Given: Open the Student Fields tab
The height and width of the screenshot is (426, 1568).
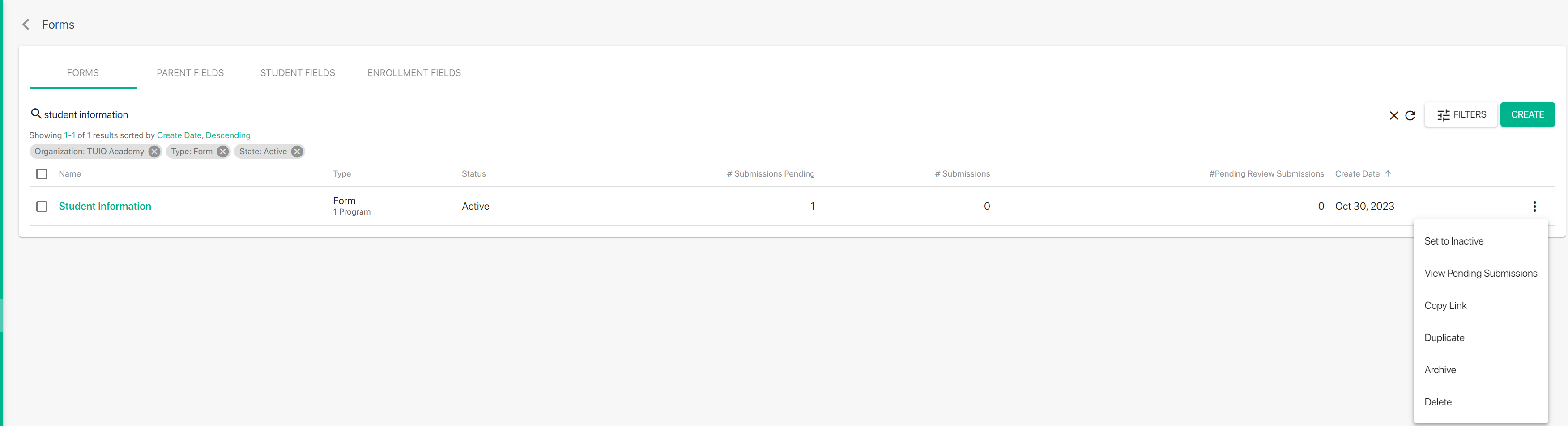Looking at the screenshot, I should point(298,73).
